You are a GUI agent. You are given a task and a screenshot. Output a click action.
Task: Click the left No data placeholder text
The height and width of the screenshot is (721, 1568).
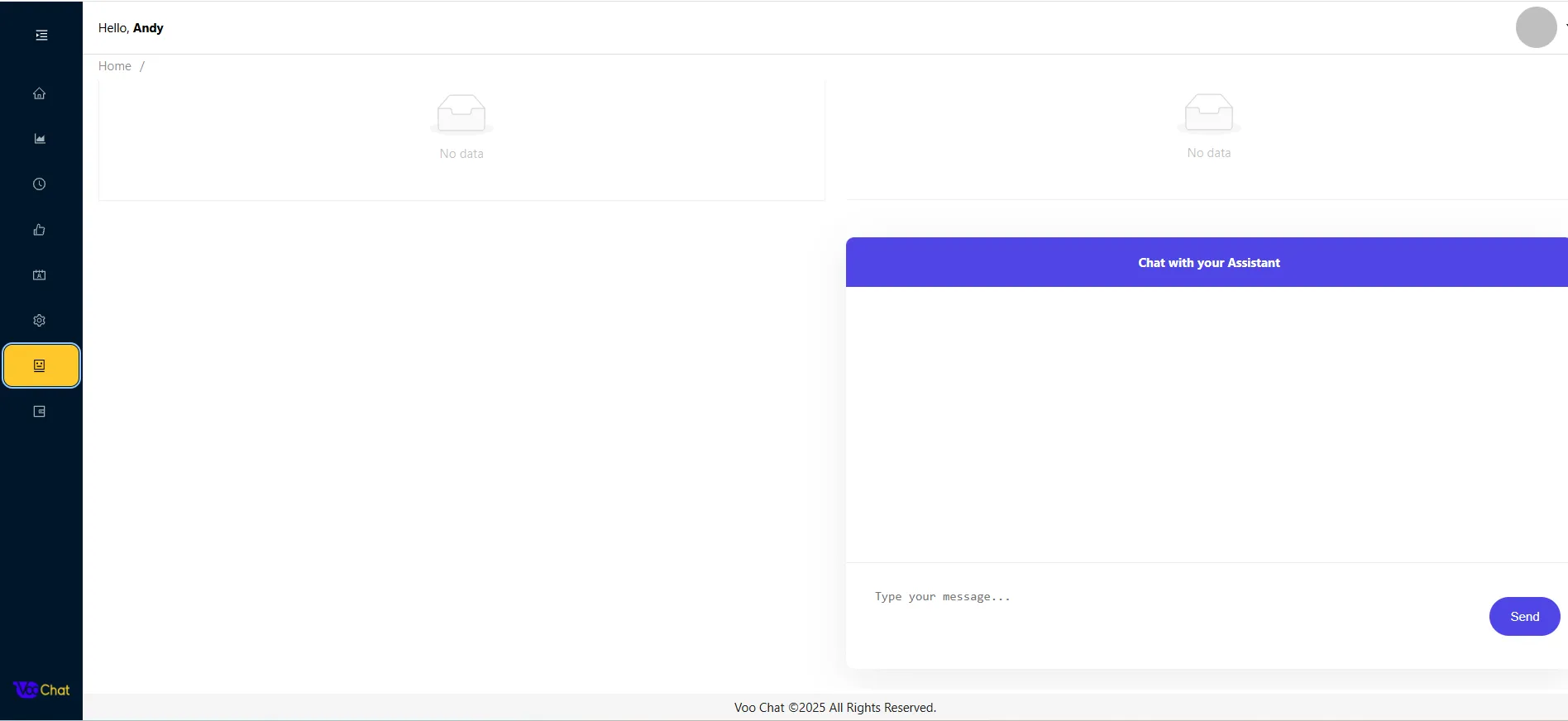461,154
